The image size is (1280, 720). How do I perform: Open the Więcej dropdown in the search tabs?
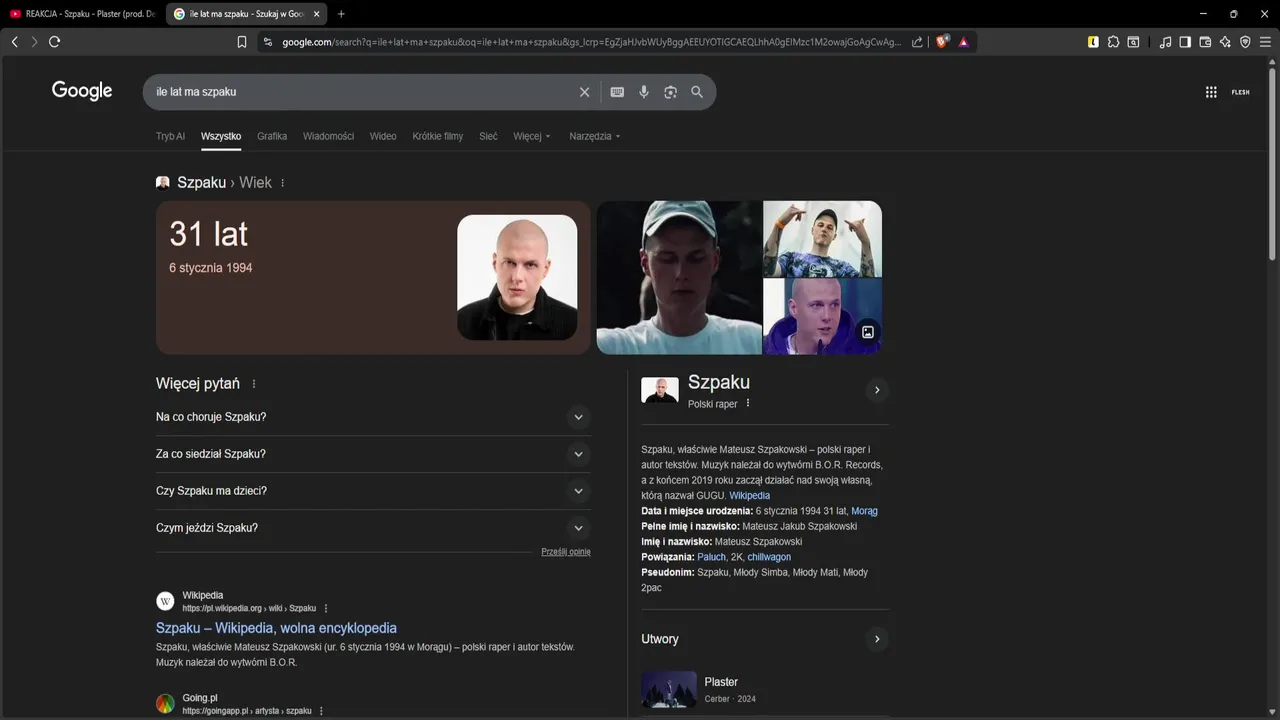click(532, 136)
